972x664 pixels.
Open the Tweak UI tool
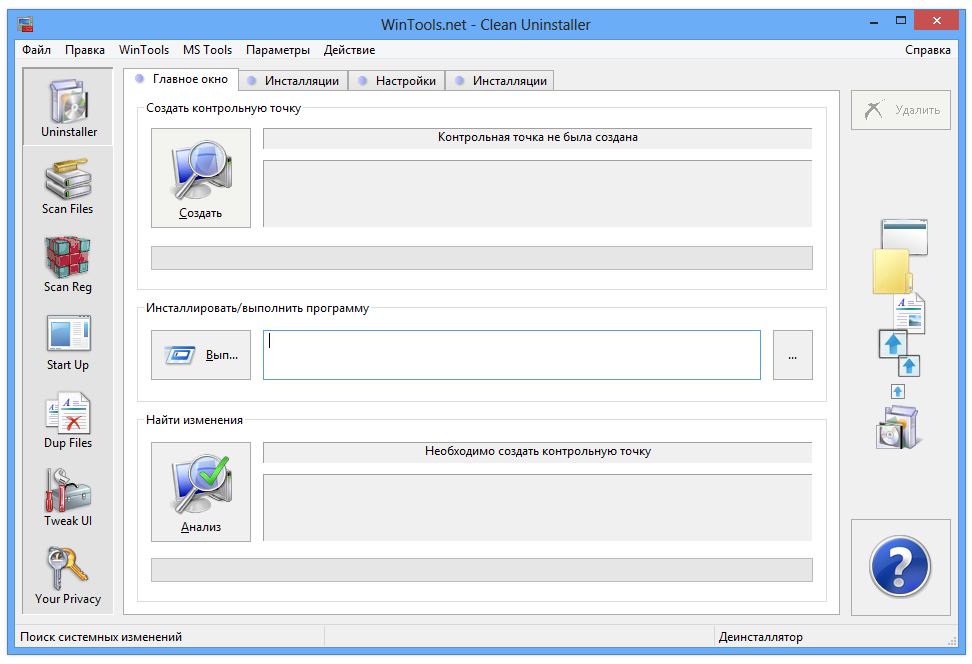68,498
